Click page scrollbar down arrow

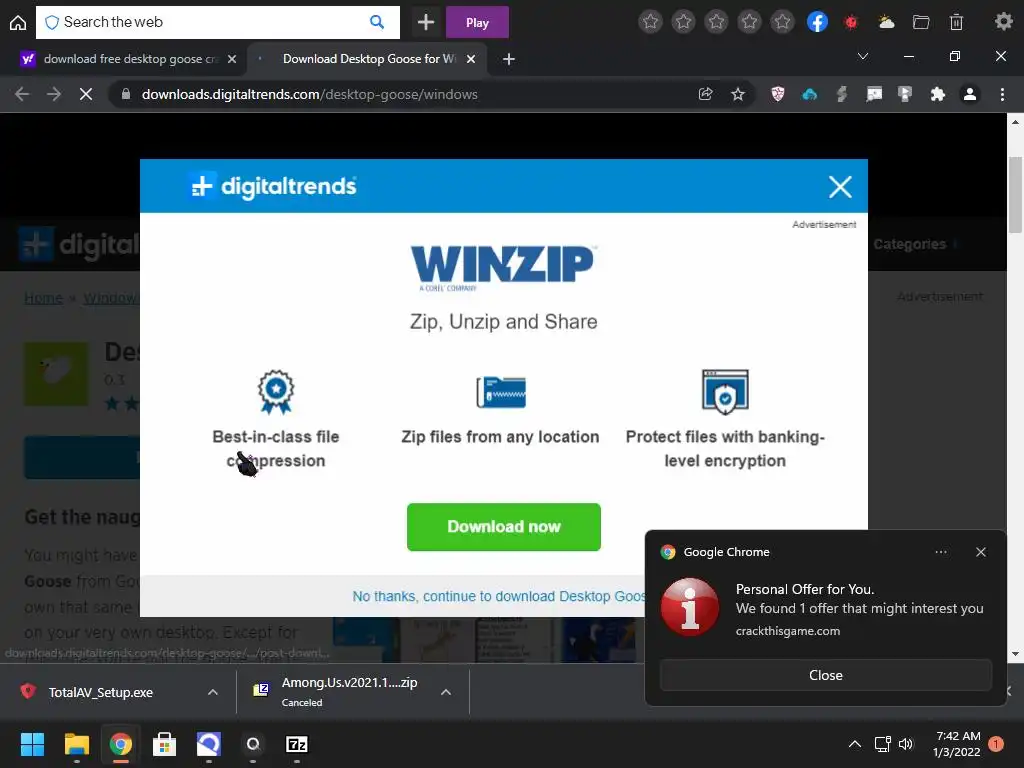coord(1015,654)
